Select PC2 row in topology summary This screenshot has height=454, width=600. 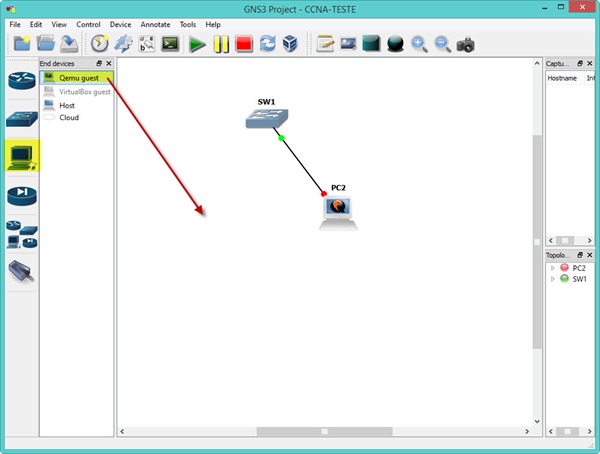tap(570, 268)
